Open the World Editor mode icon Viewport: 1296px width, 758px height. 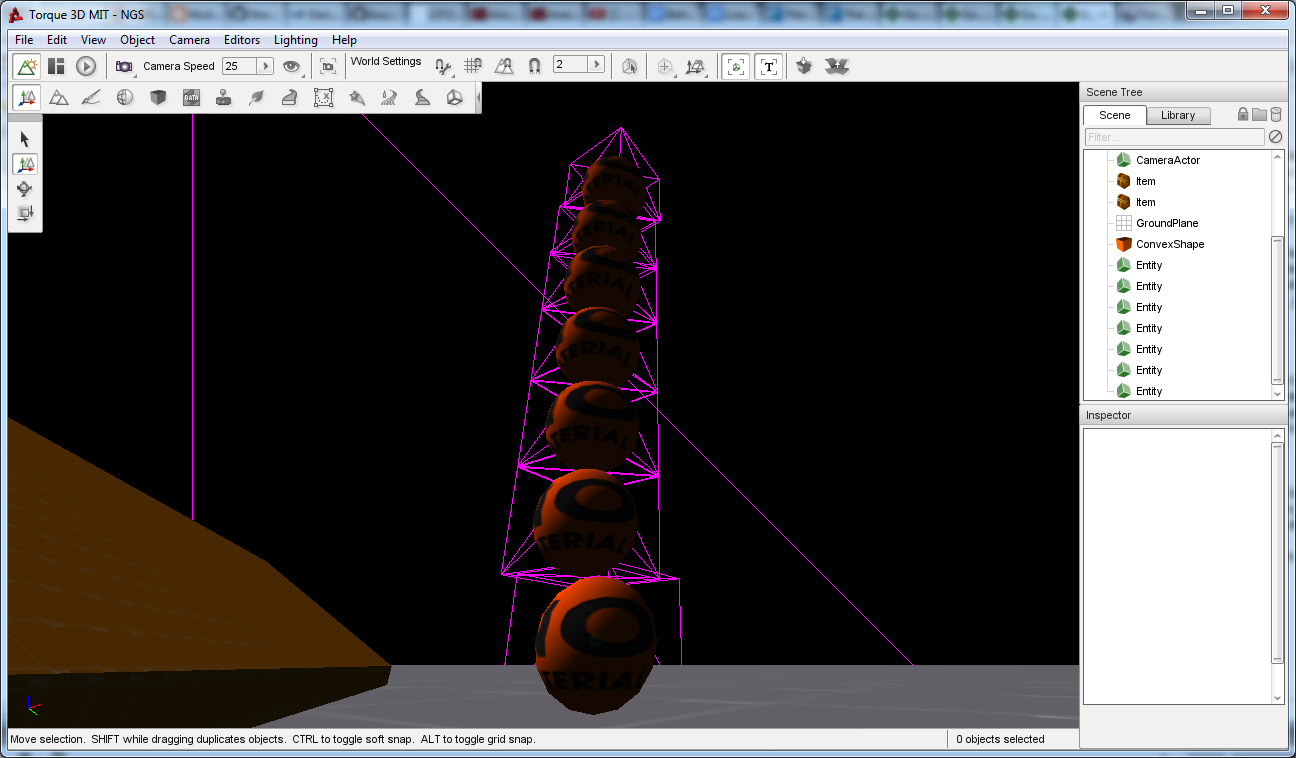tap(27, 66)
